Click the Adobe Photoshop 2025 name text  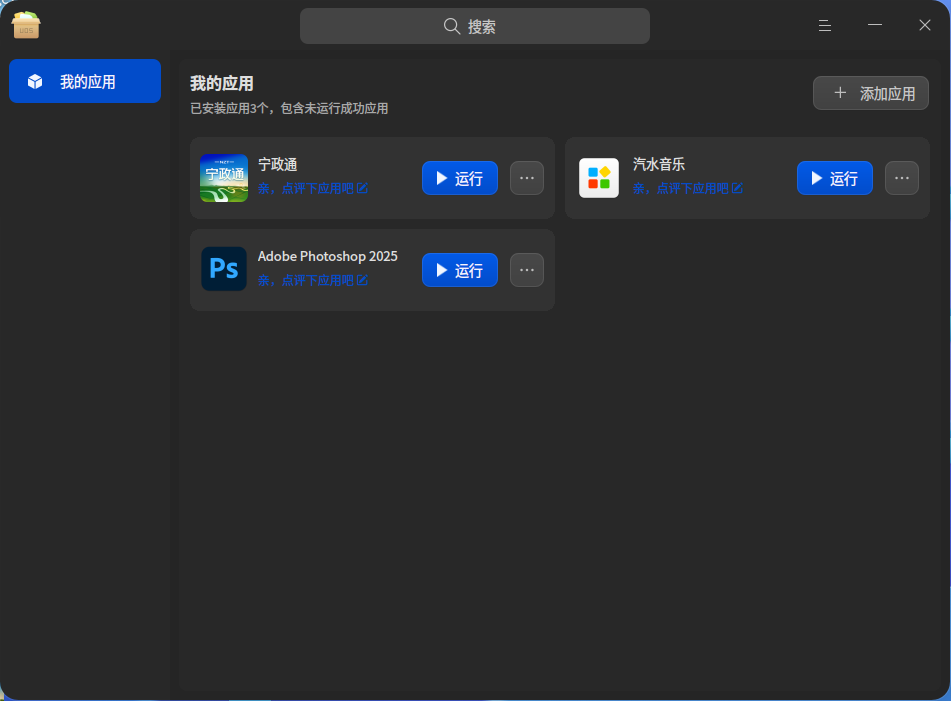(x=328, y=257)
